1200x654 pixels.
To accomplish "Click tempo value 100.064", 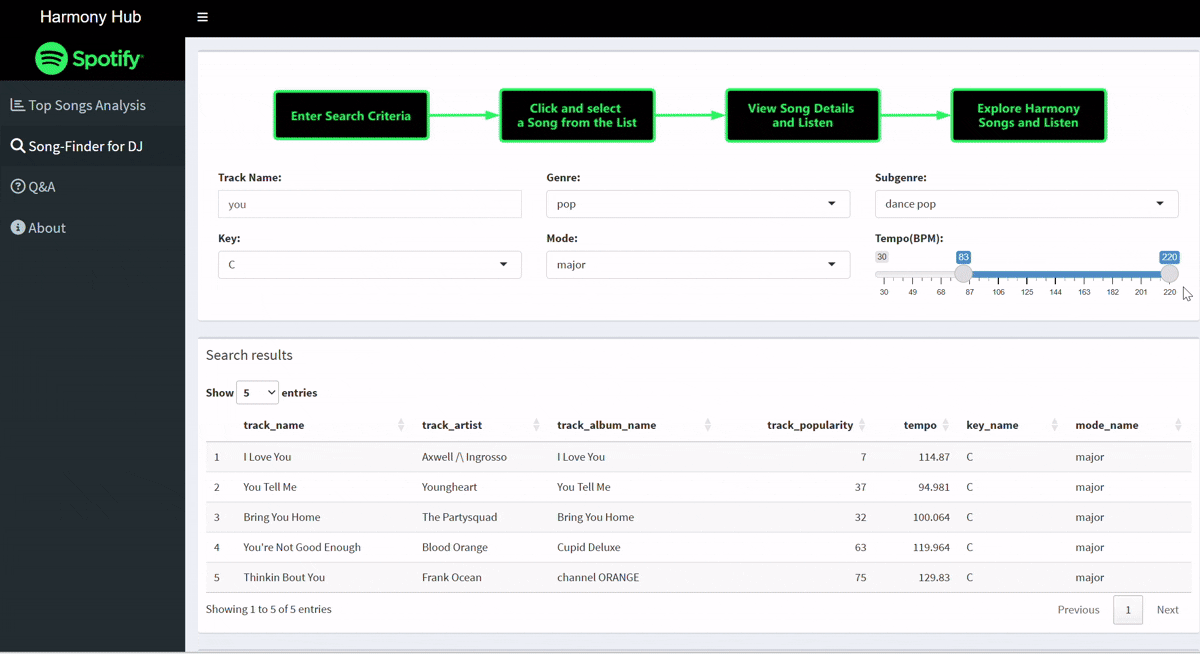I will 931,517.
